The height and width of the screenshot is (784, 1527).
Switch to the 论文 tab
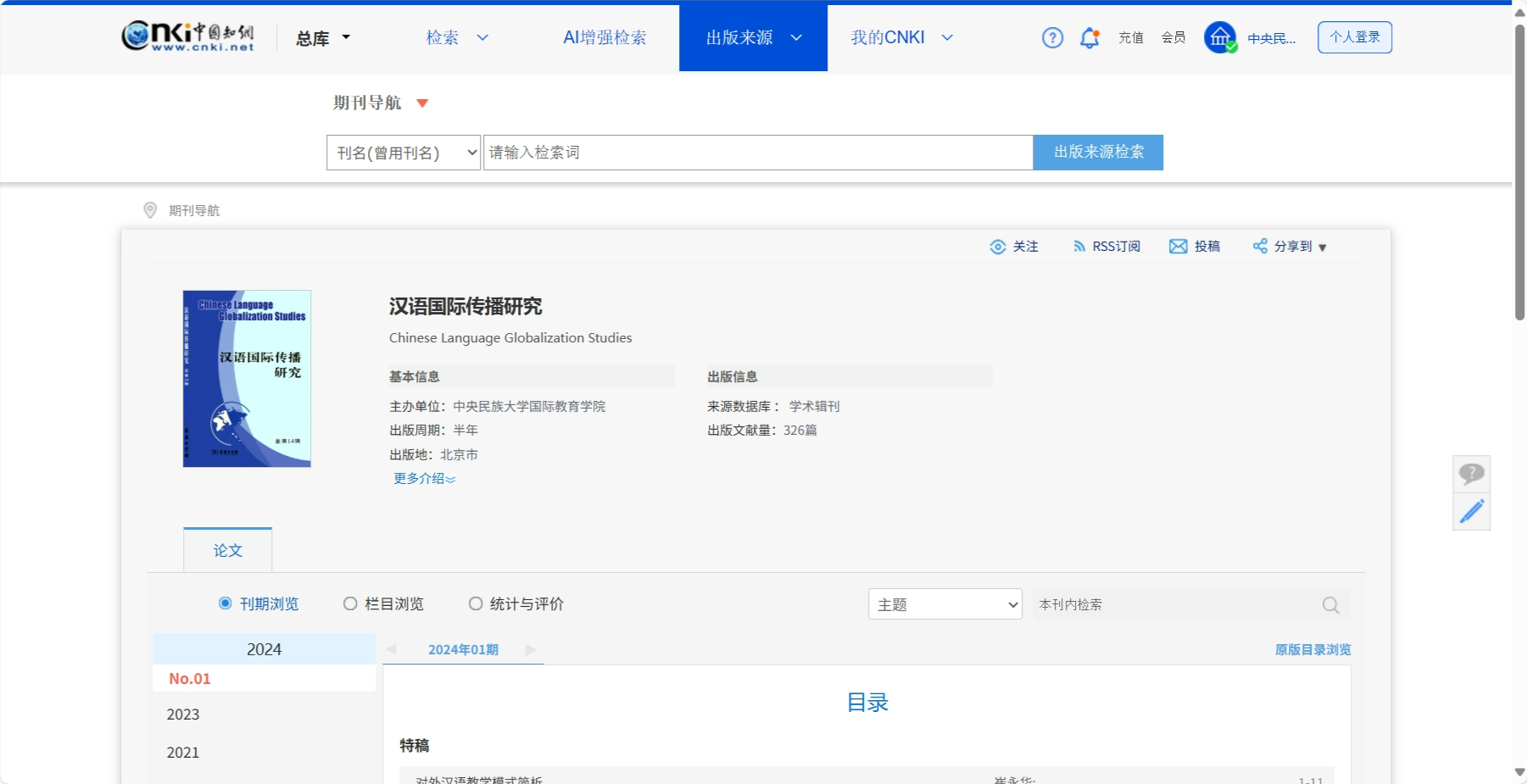[227, 550]
